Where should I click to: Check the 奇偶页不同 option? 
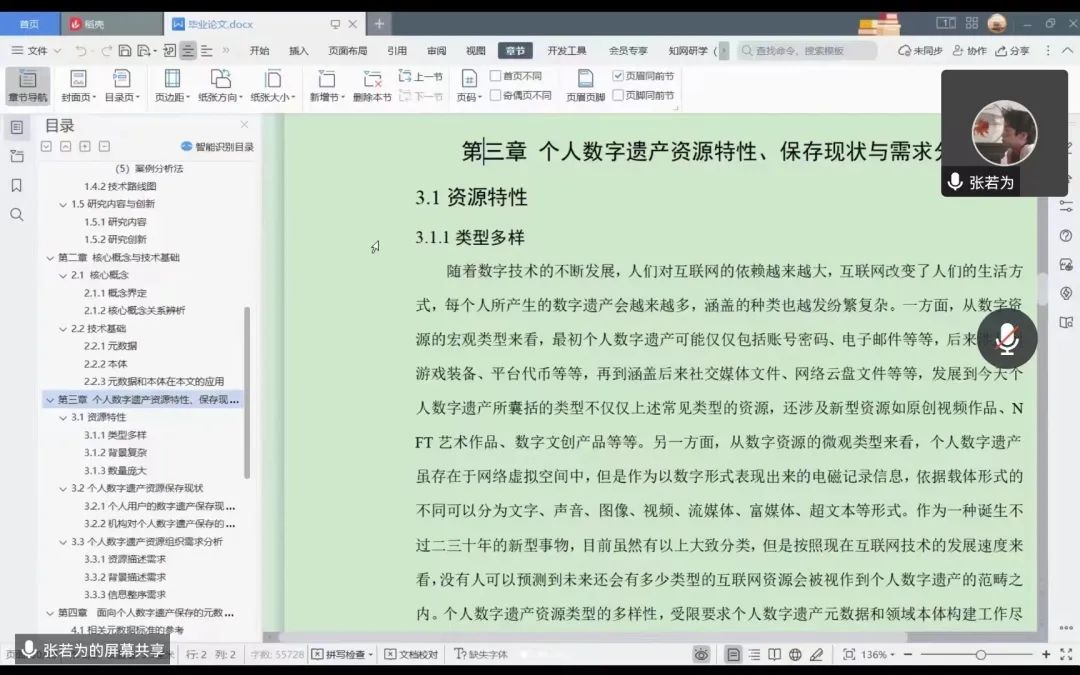tap(495, 95)
